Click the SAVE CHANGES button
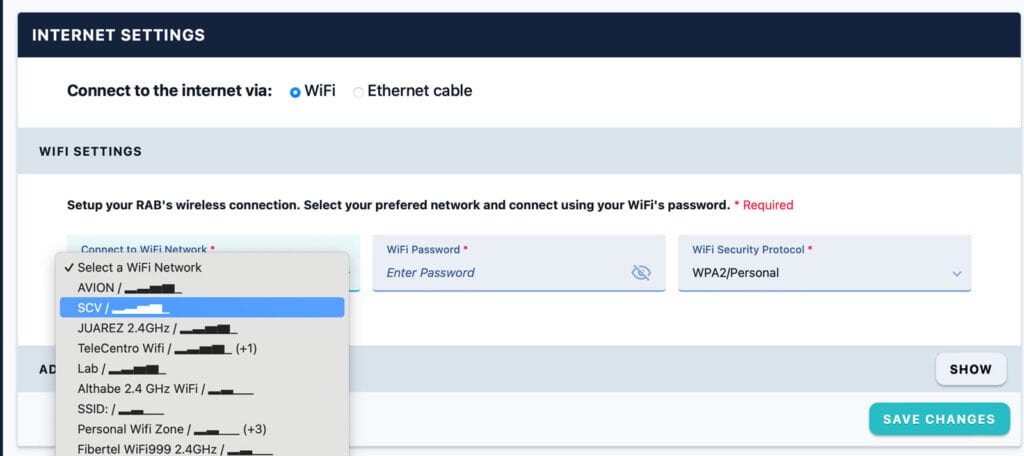Image resolution: width=1024 pixels, height=456 pixels. 939,419
